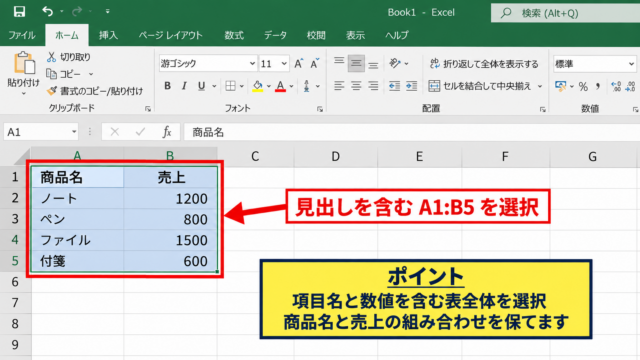Switch to the 挿入 tab
The width and height of the screenshot is (640, 360).
point(108,35)
